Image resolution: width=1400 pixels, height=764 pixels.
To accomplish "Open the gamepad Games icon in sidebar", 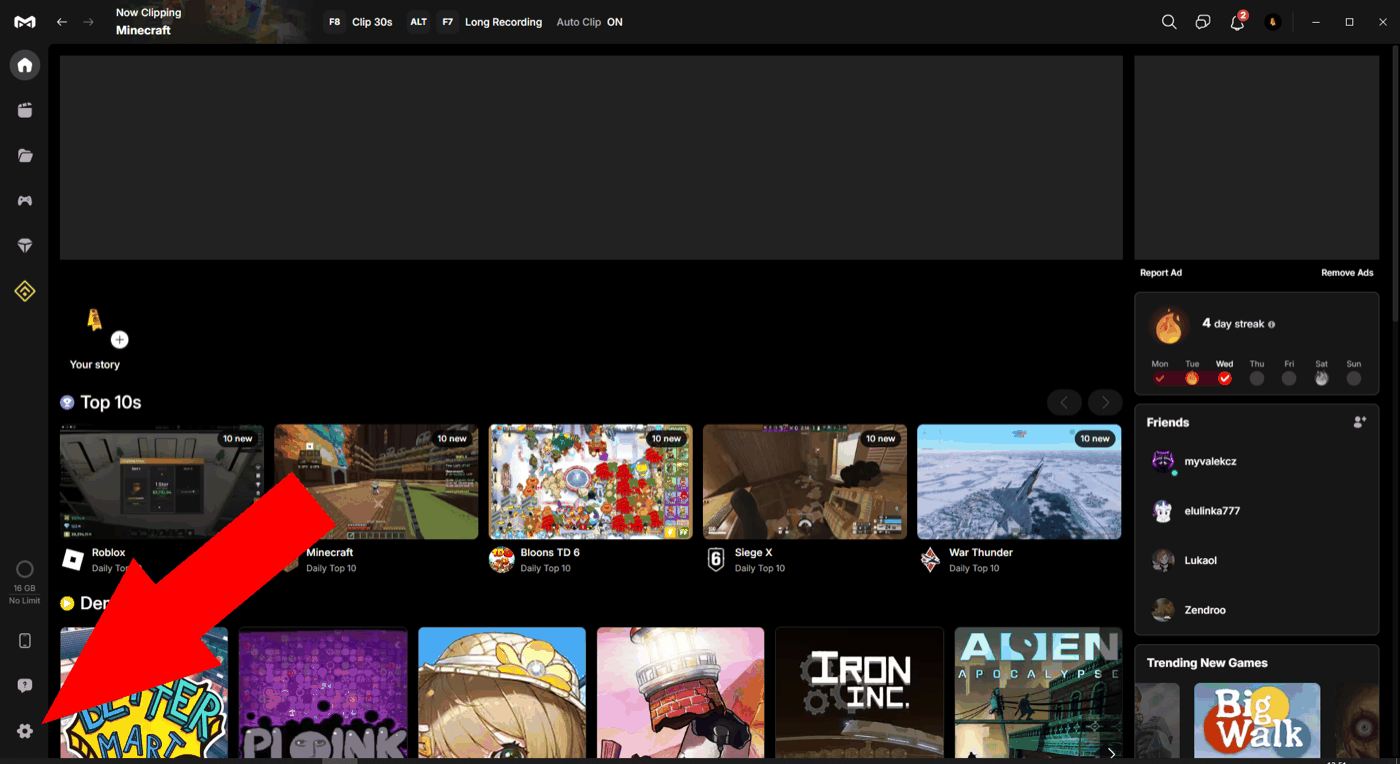I will tap(25, 201).
